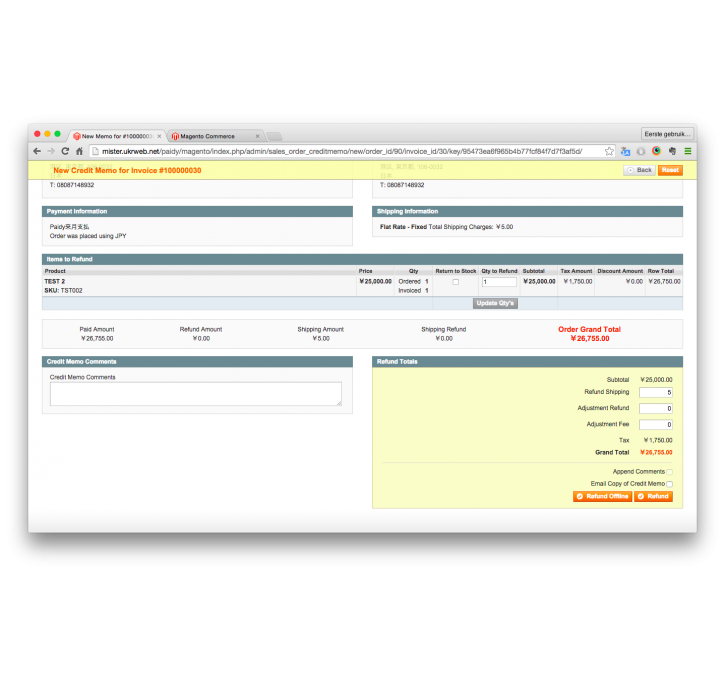Viewport: 725px width, 680px height.
Task: Click the Paid Amount ¥26,755.00 value
Action: [x=97, y=339]
